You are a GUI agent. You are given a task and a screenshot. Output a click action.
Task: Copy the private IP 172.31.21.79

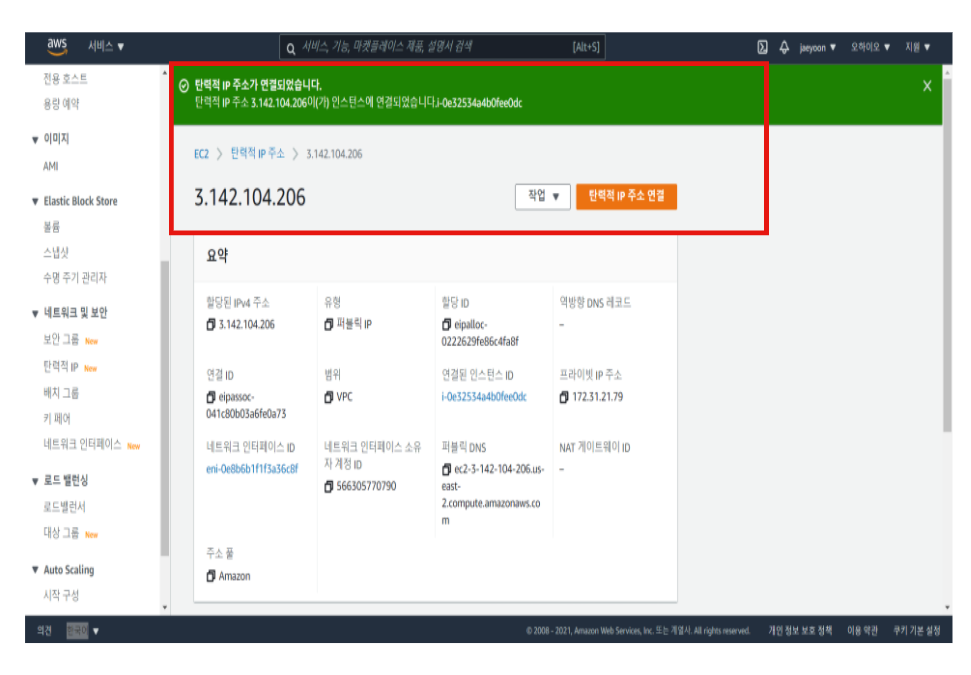pos(564,397)
